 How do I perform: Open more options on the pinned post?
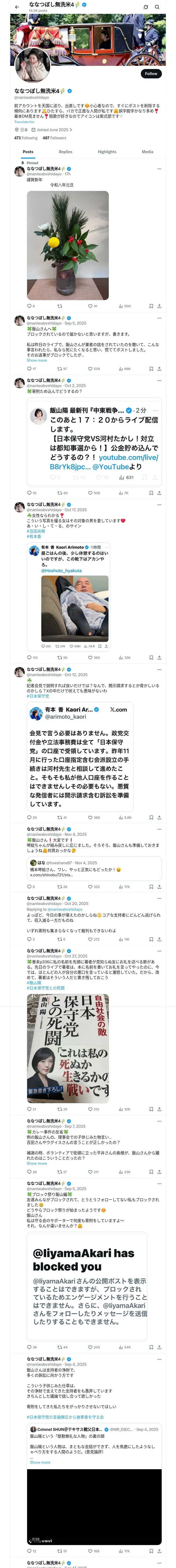coord(159,169)
